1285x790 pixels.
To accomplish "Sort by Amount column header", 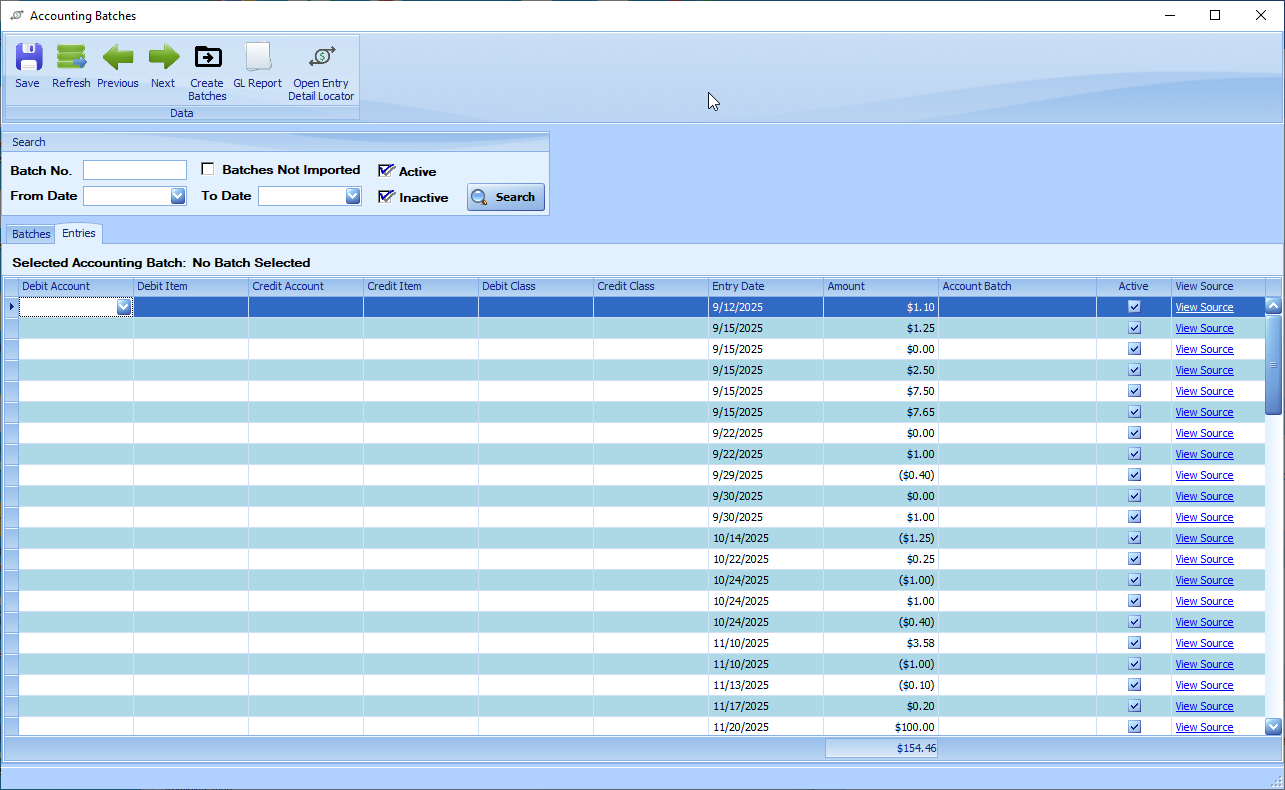I will (881, 286).
